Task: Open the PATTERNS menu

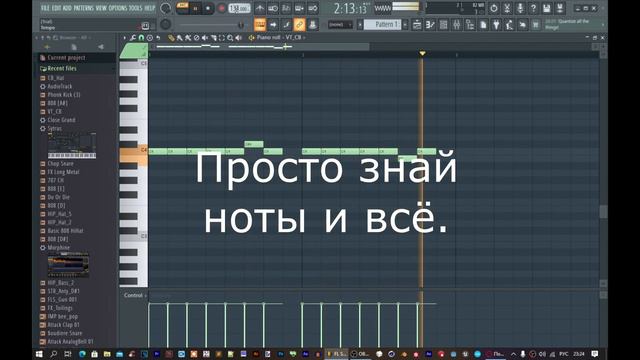Action: [83, 8]
